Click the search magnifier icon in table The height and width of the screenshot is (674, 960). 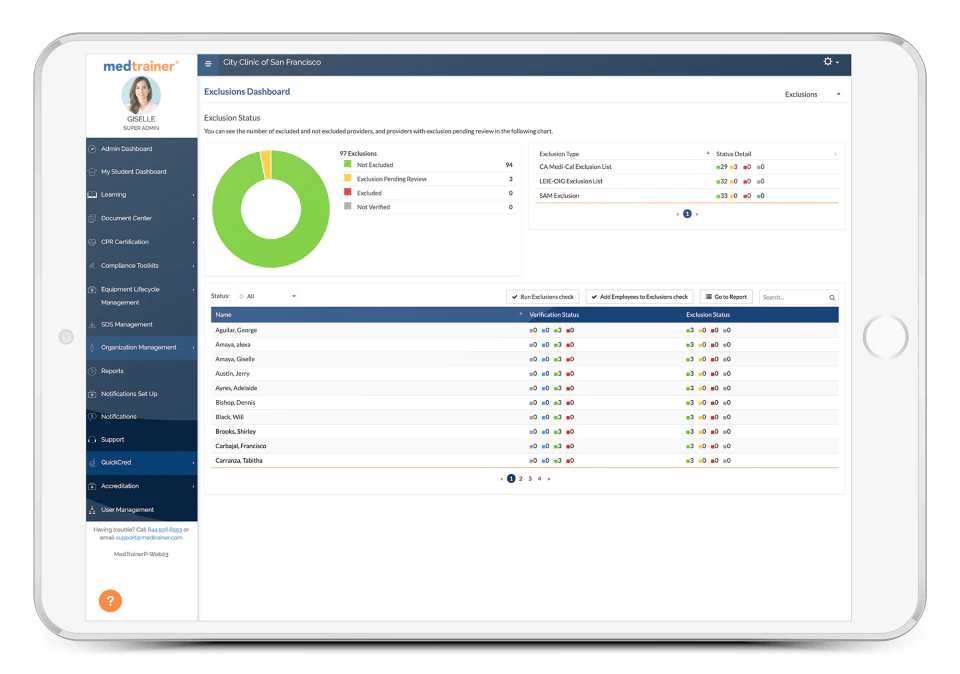point(832,298)
